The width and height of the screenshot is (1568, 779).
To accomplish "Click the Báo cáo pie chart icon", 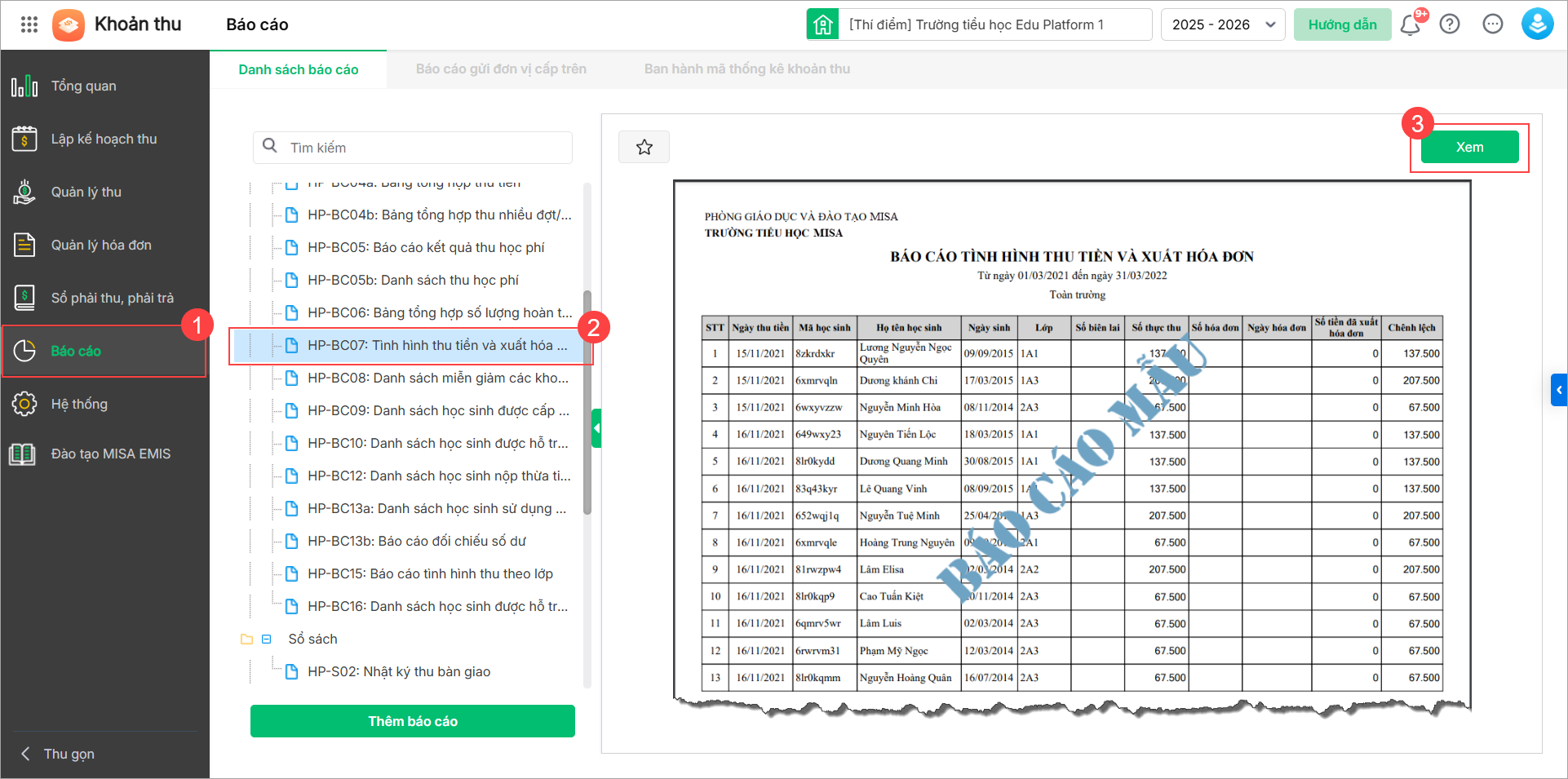I will pos(24,351).
